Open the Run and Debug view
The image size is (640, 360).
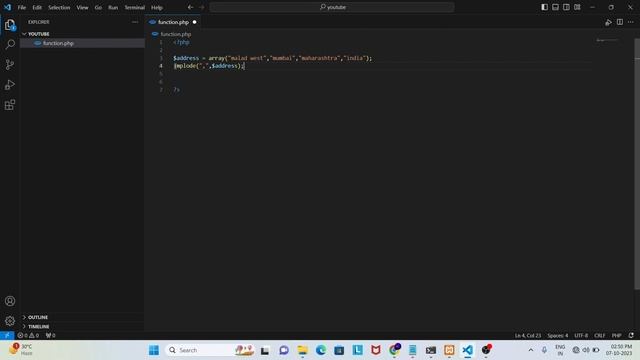[10, 85]
